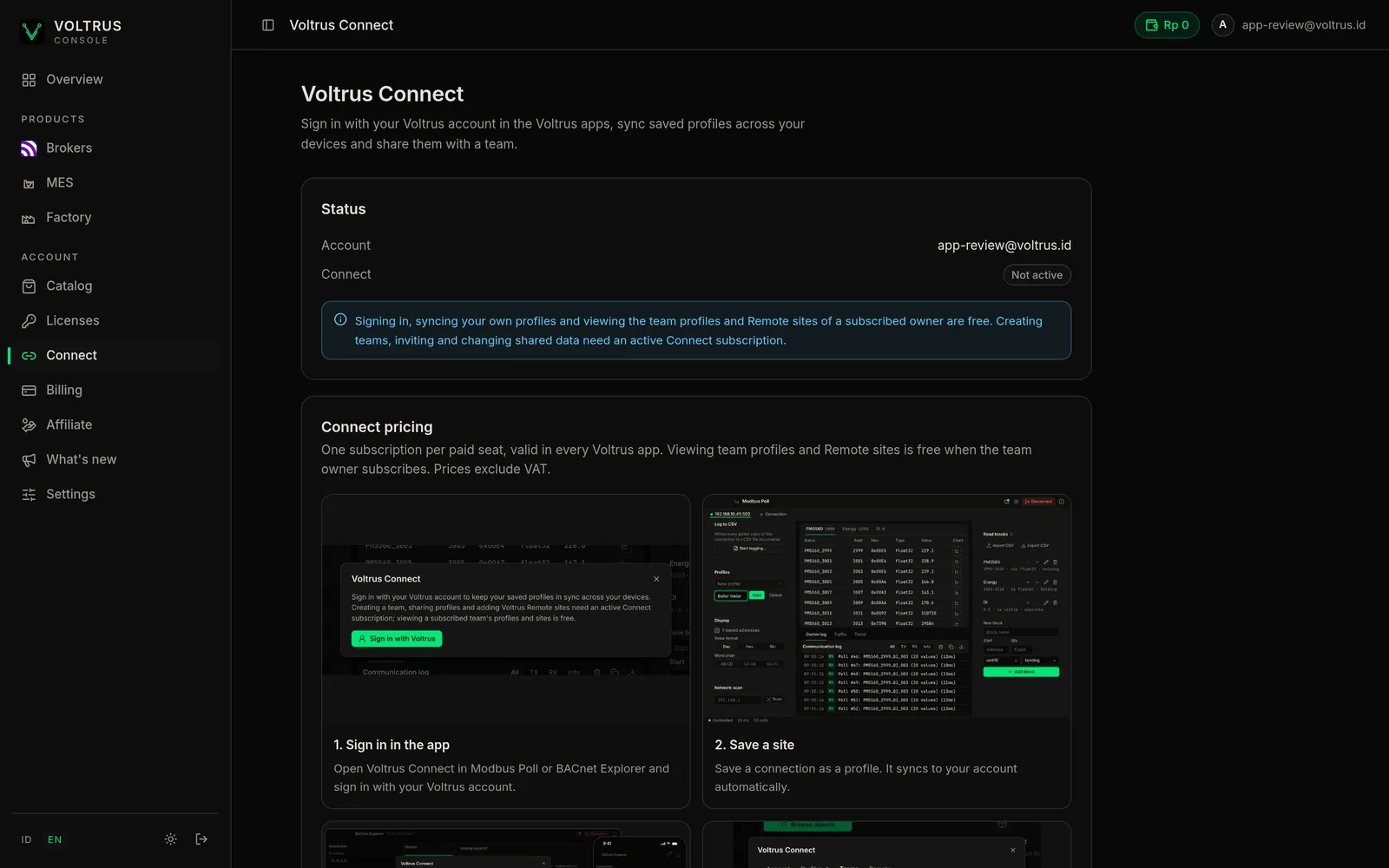Screen dimensions: 1389x868
Task: Open the app-review account avatar menu
Action: coord(1222,25)
